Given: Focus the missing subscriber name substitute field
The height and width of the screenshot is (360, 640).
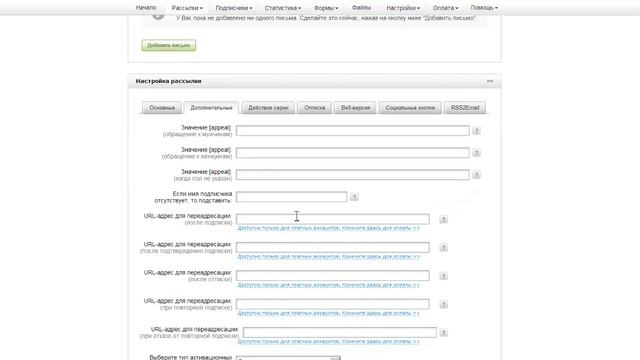Looking at the screenshot, I should point(291,197).
